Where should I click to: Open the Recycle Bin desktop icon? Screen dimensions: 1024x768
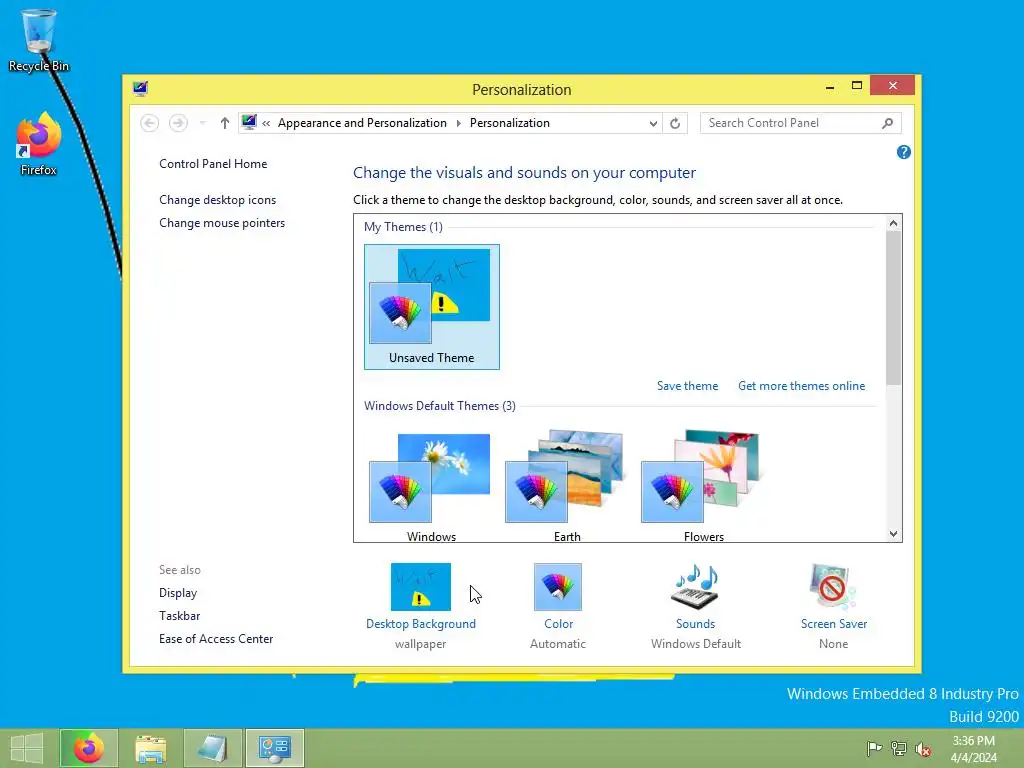(39, 39)
